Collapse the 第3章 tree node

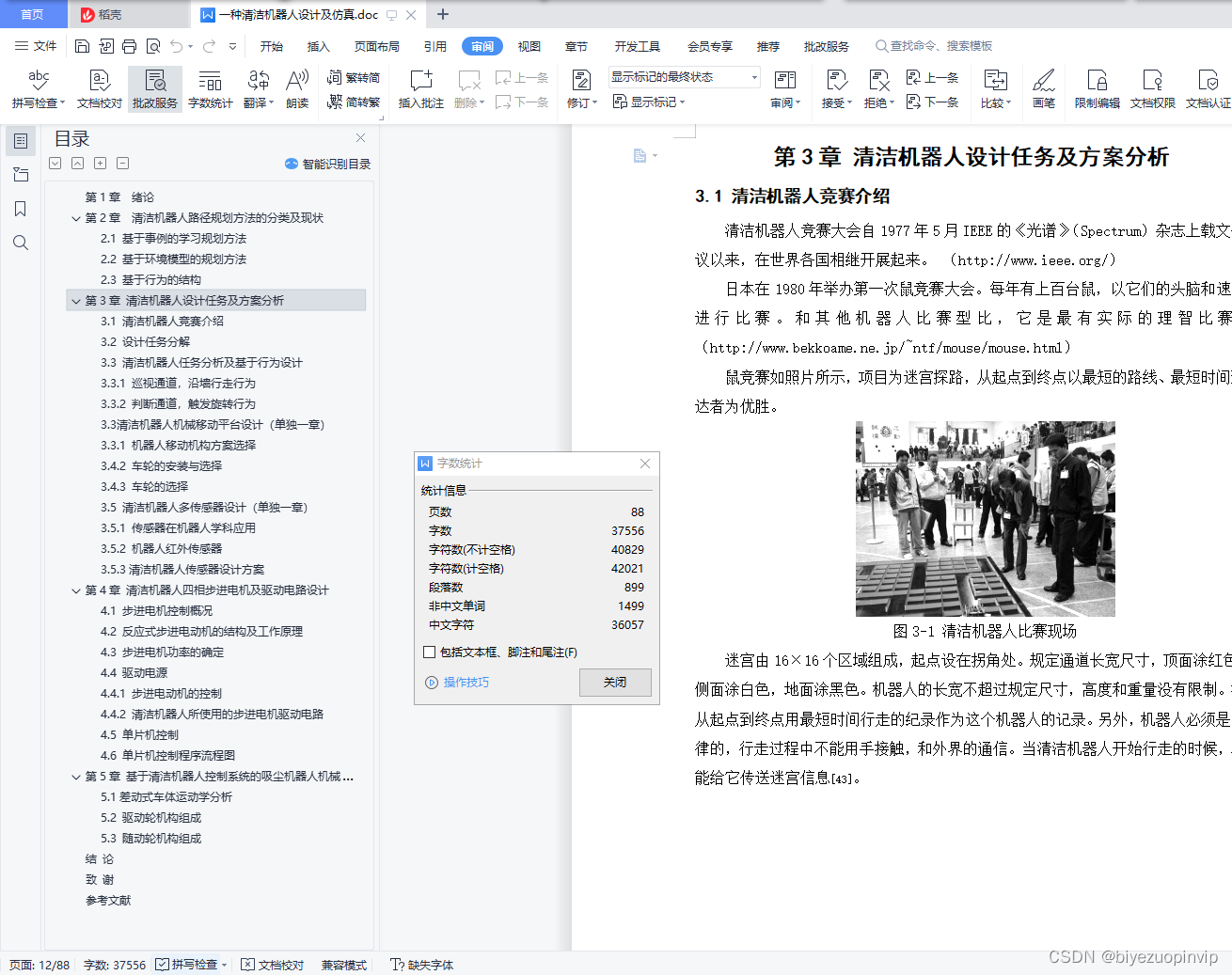click(76, 301)
